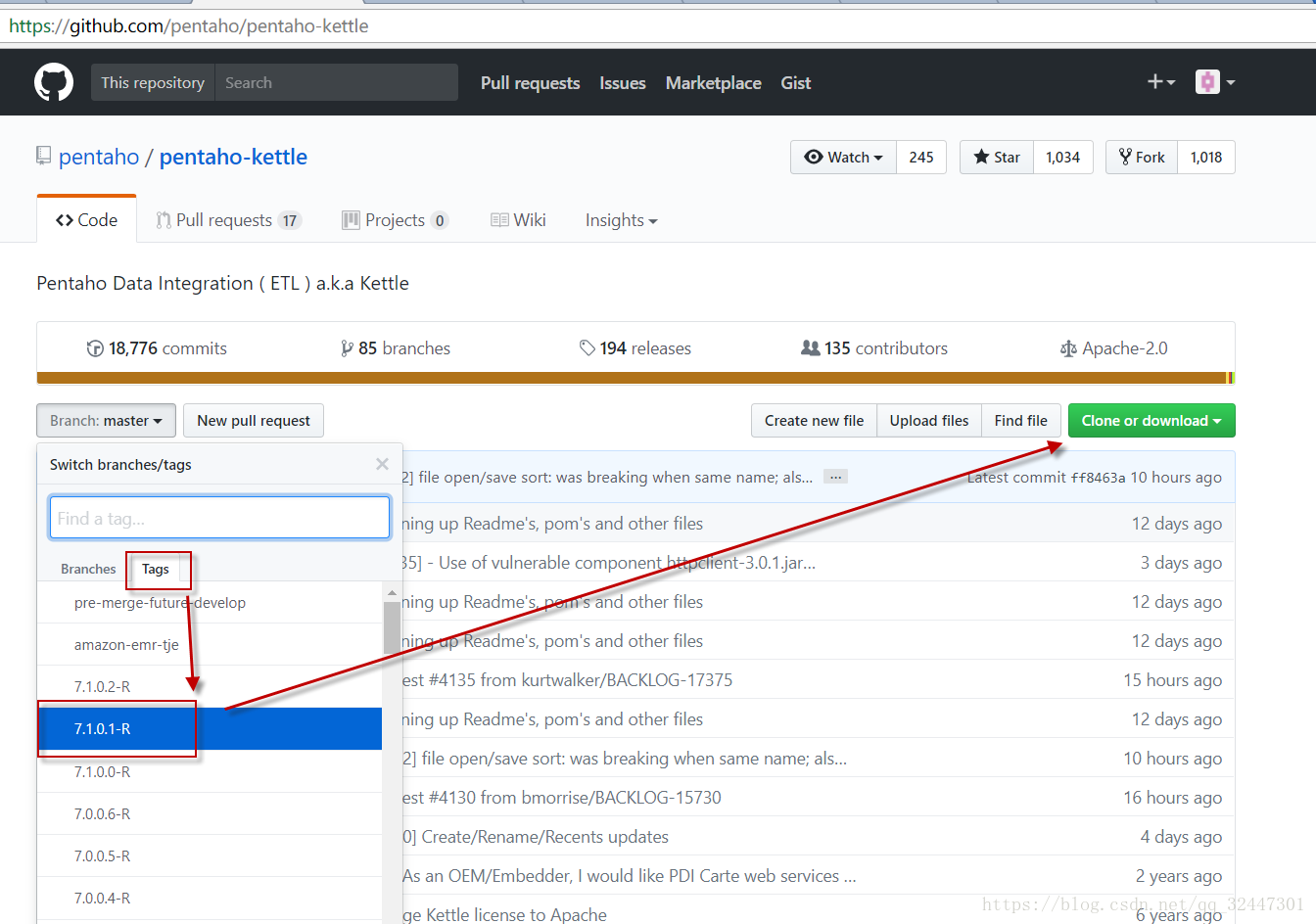Select tag 7.0.0.5-R
The height and width of the screenshot is (924, 1316).
pyautogui.click(x=210, y=856)
